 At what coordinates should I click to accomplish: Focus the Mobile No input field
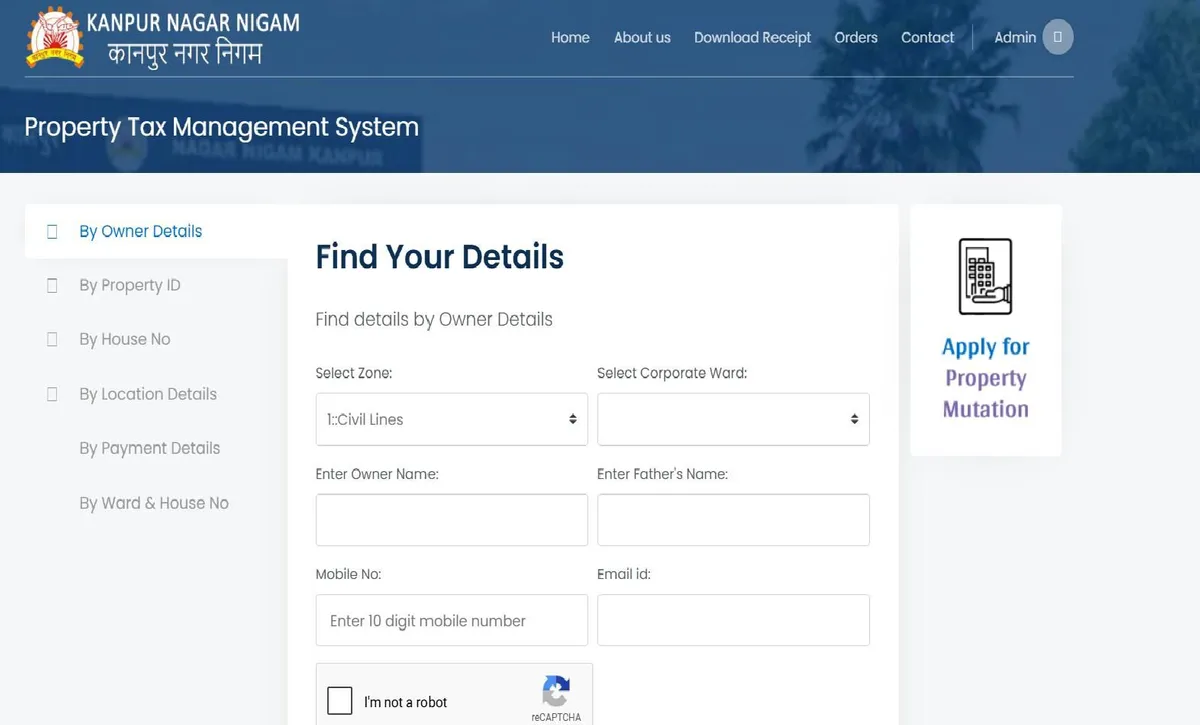click(451, 621)
